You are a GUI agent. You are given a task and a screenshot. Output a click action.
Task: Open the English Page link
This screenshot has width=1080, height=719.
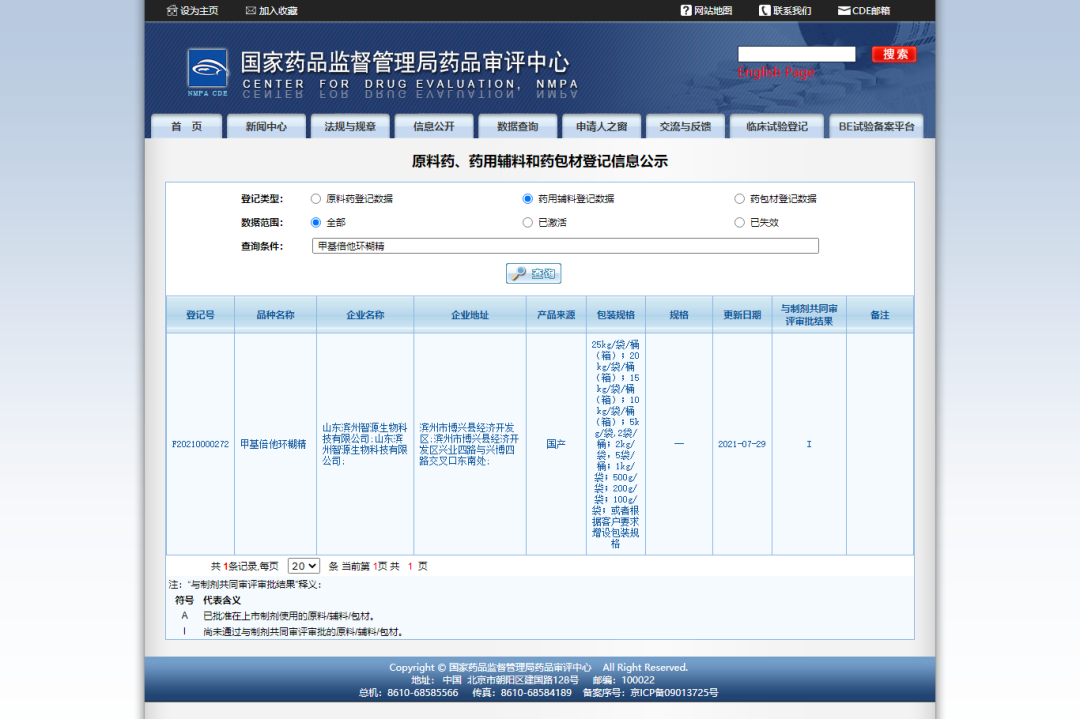point(776,73)
